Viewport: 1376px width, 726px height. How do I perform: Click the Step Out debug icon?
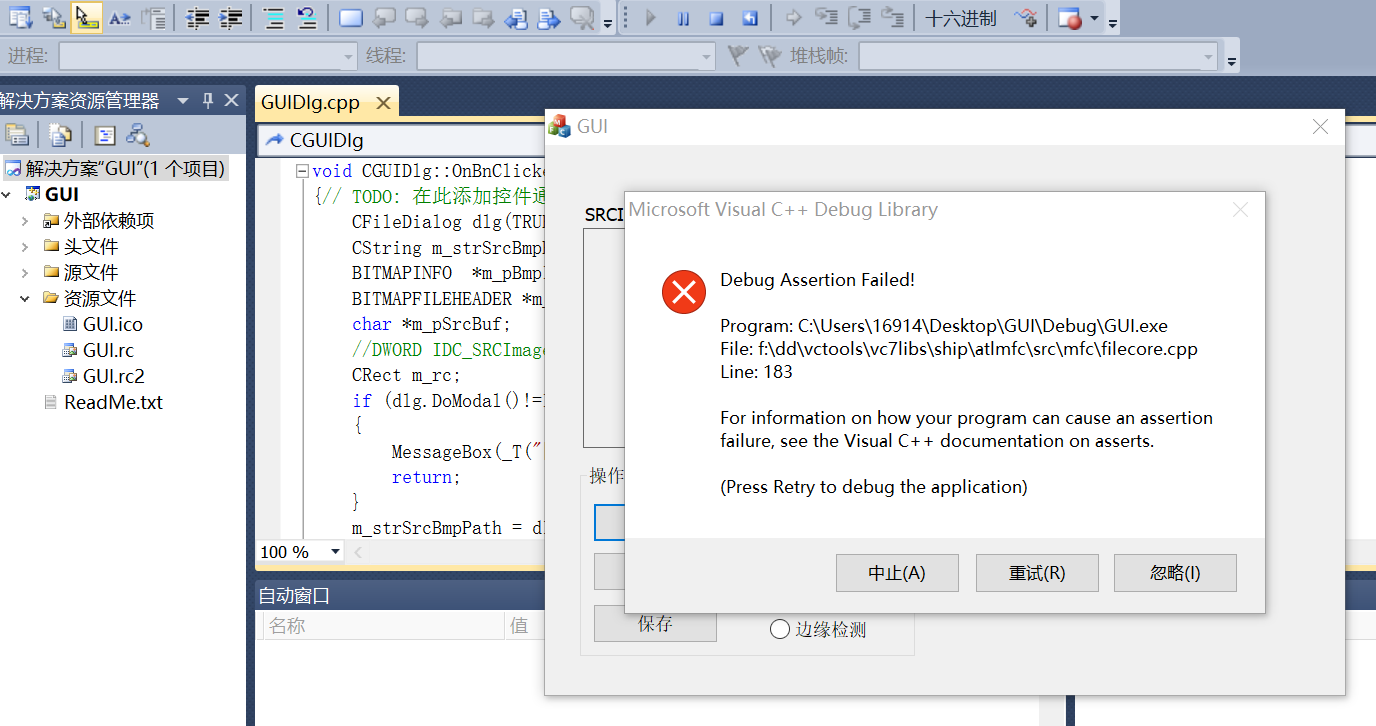pyautogui.click(x=893, y=18)
